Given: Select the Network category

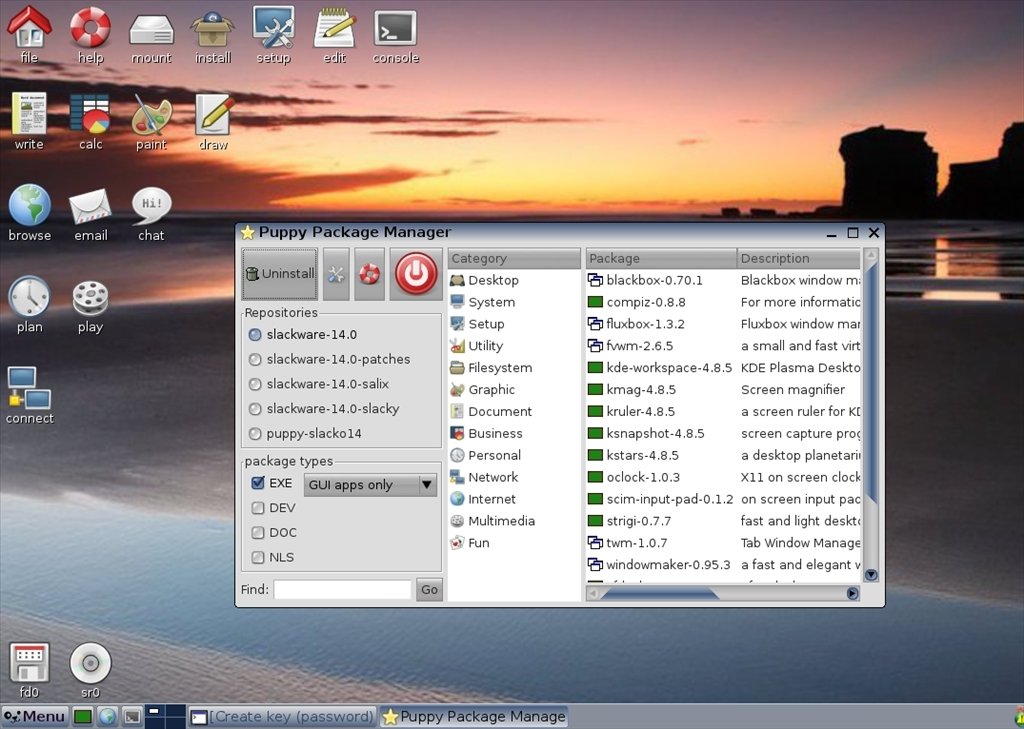Looking at the screenshot, I should (x=513, y=478).
